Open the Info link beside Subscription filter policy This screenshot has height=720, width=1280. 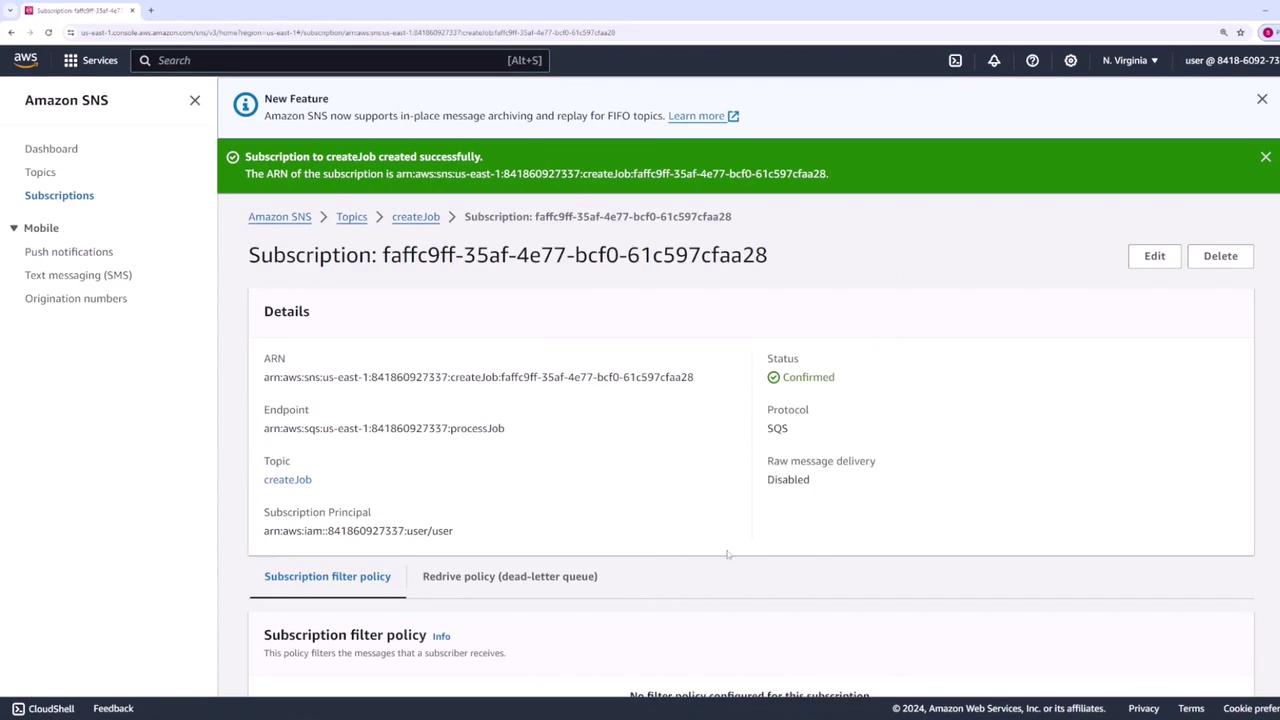[441, 636]
